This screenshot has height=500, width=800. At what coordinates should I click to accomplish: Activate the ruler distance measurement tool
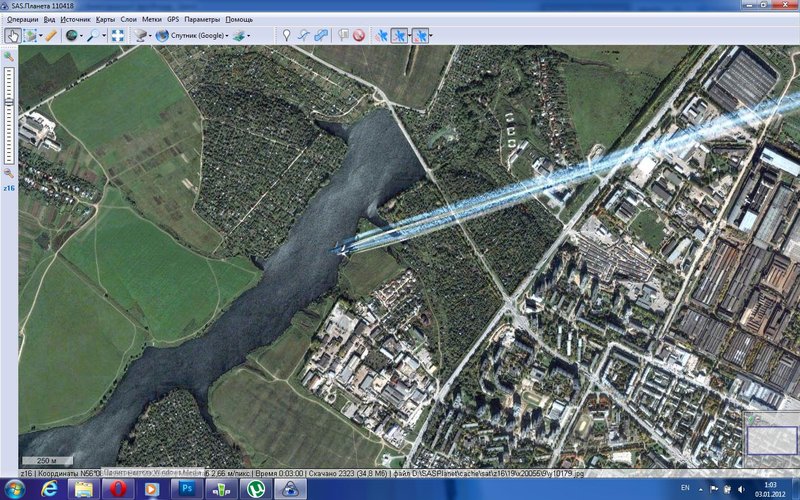click(51, 35)
